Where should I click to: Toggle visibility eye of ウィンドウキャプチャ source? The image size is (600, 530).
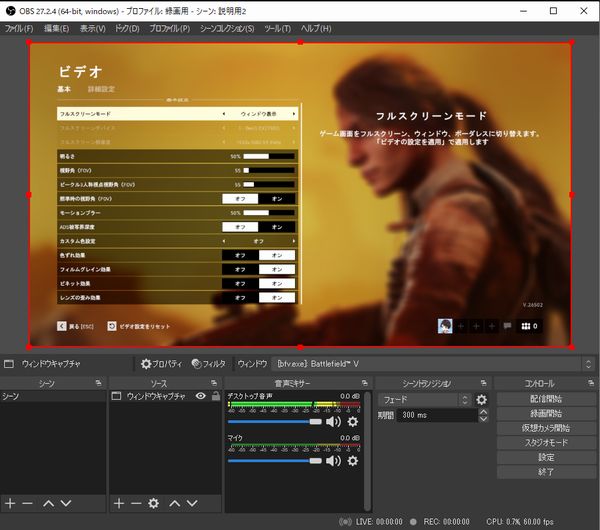[201, 396]
